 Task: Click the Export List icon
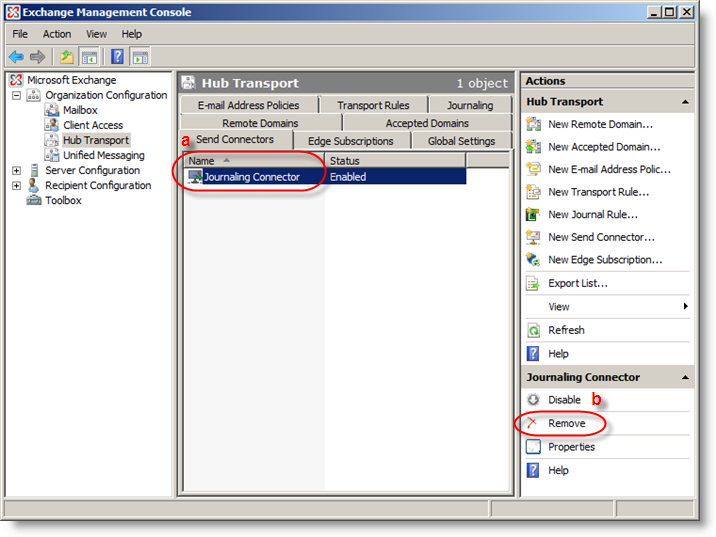533,284
